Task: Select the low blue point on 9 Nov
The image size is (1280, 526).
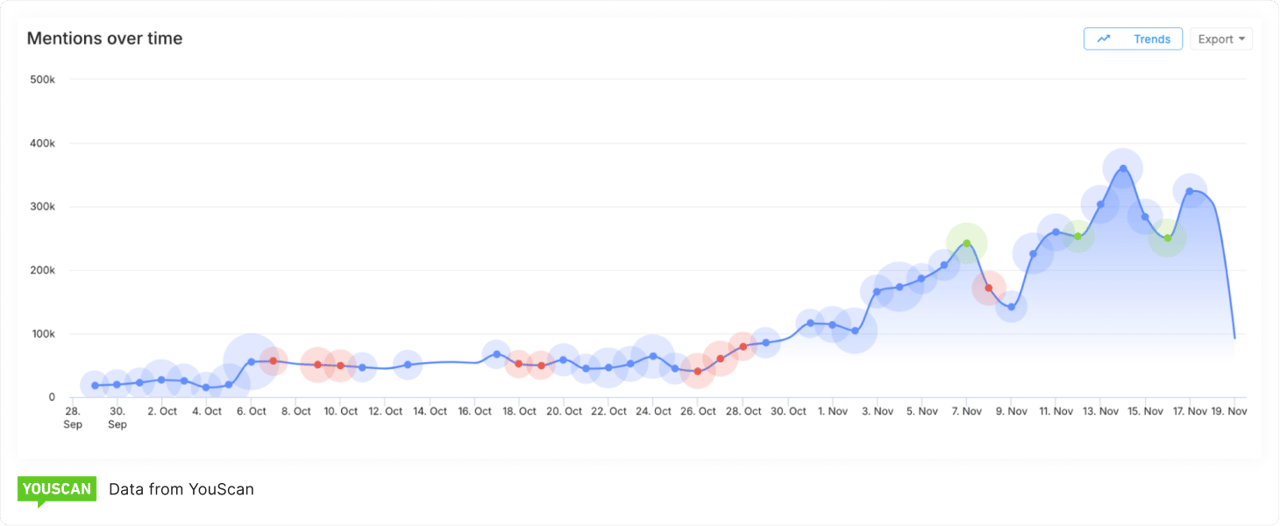Action: 1011,306
